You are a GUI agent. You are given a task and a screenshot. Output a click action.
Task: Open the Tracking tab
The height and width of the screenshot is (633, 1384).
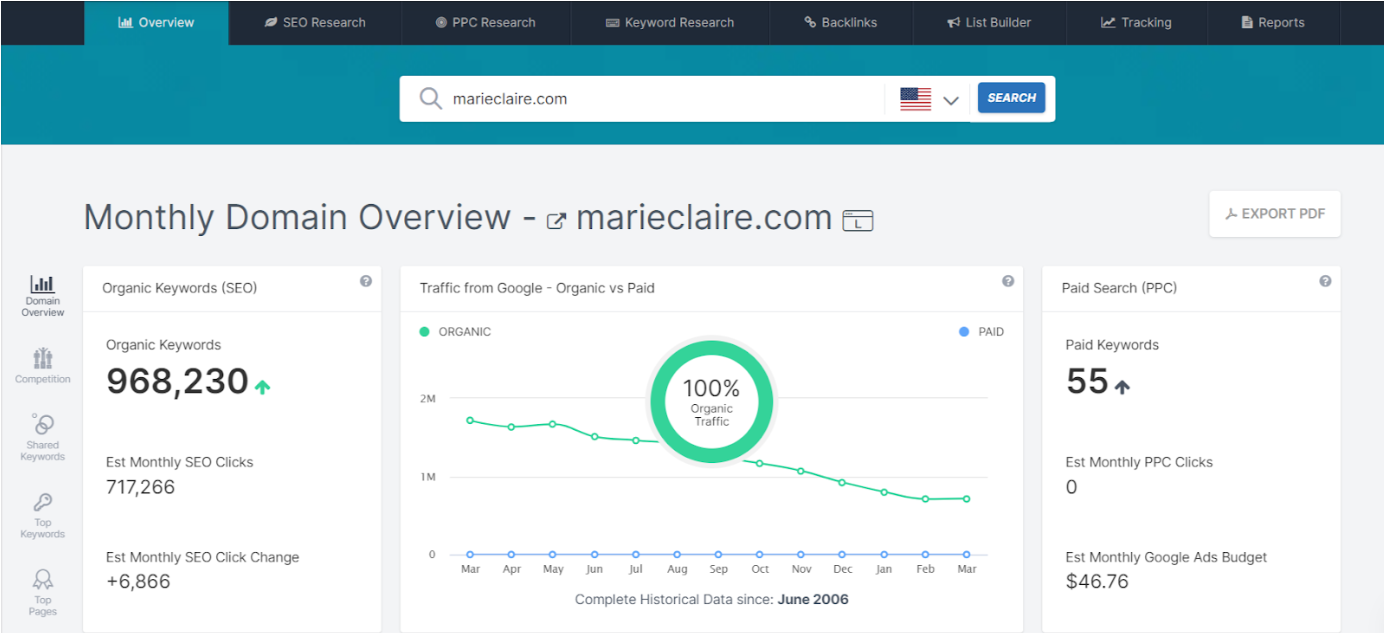coord(1136,22)
